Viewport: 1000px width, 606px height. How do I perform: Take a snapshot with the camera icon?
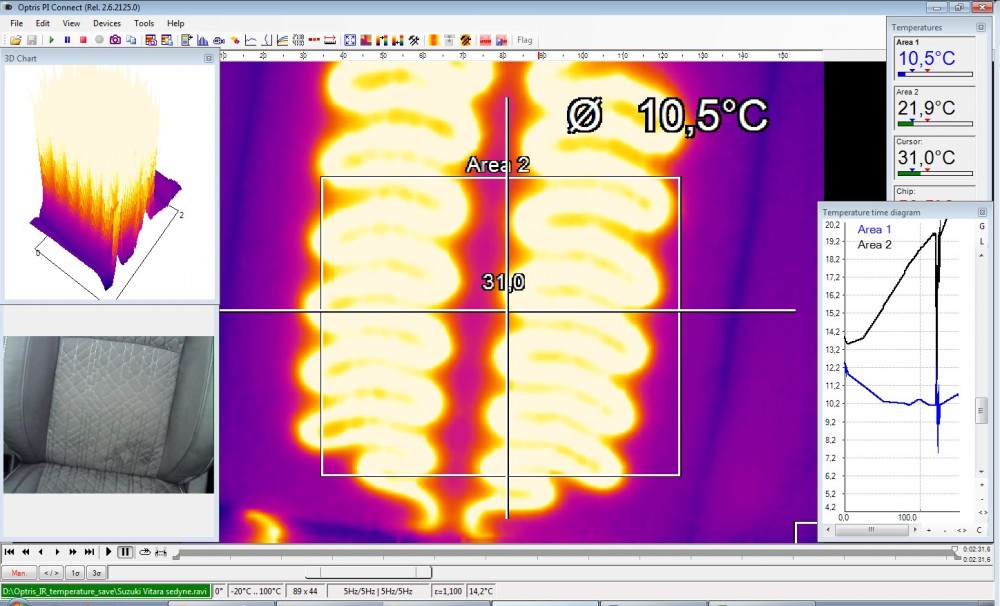click(x=115, y=40)
